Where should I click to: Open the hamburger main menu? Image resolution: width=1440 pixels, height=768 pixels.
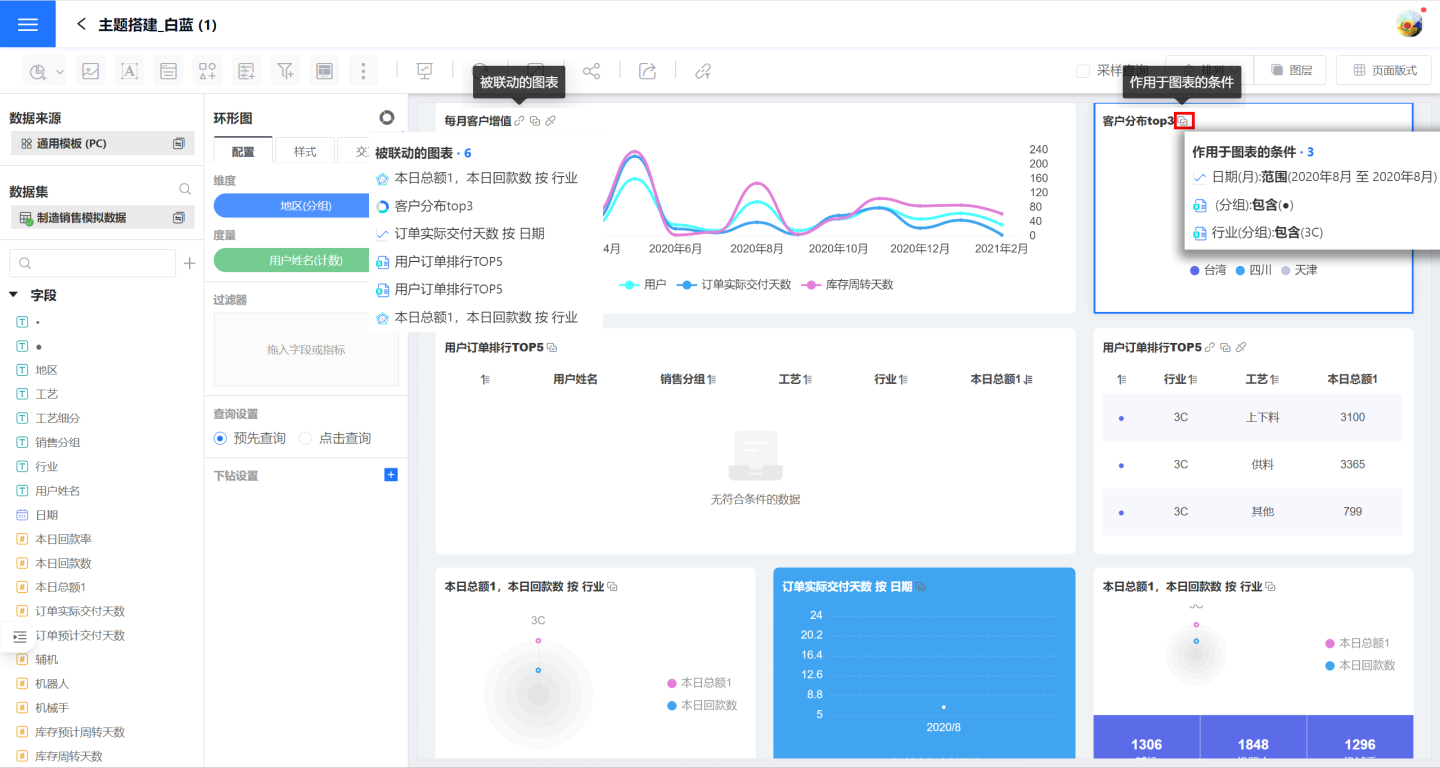click(28, 24)
